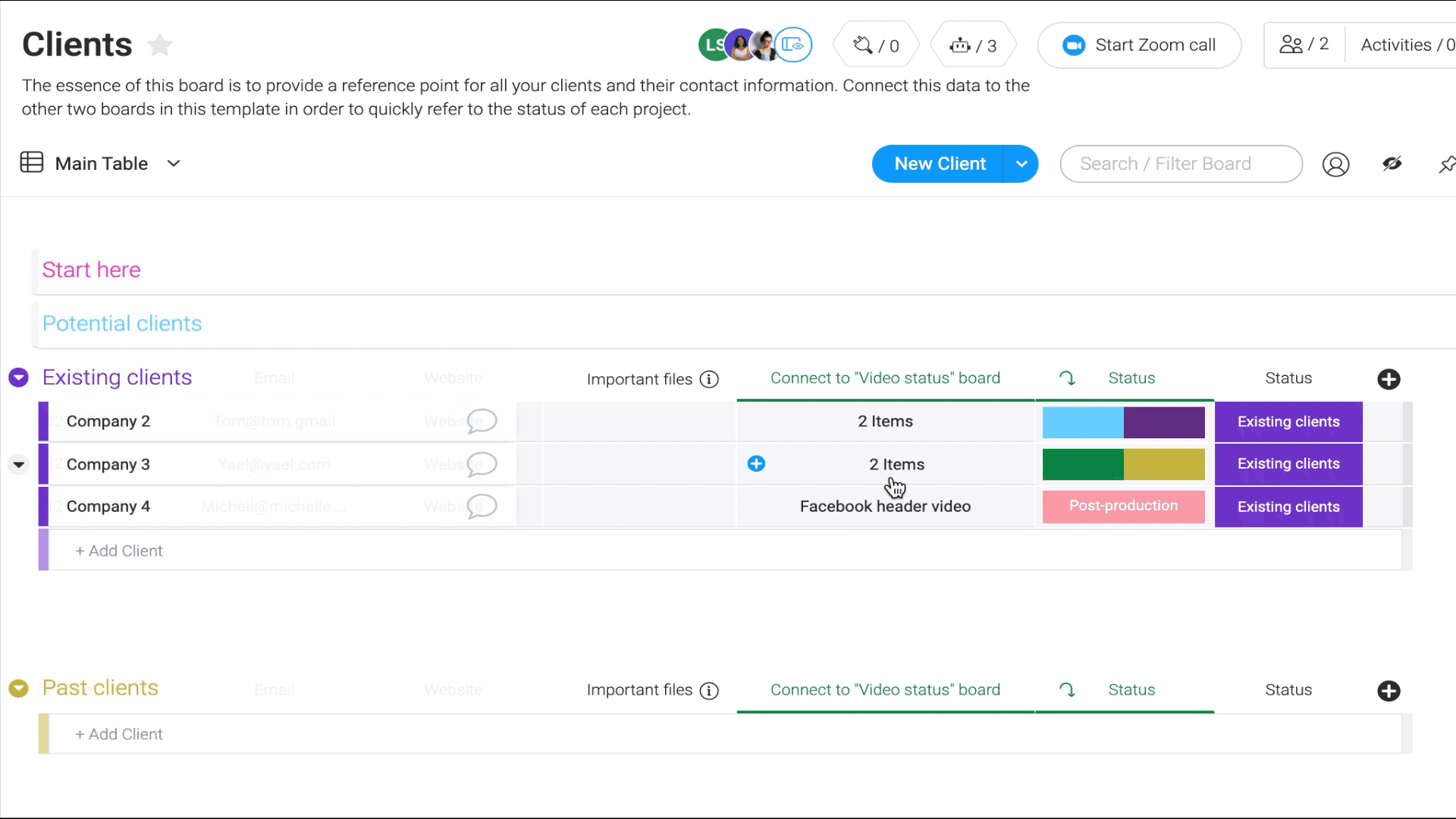Click the eye/view toggle icon
Image resolution: width=1456 pixels, height=819 pixels.
click(x=1392, y=163)
